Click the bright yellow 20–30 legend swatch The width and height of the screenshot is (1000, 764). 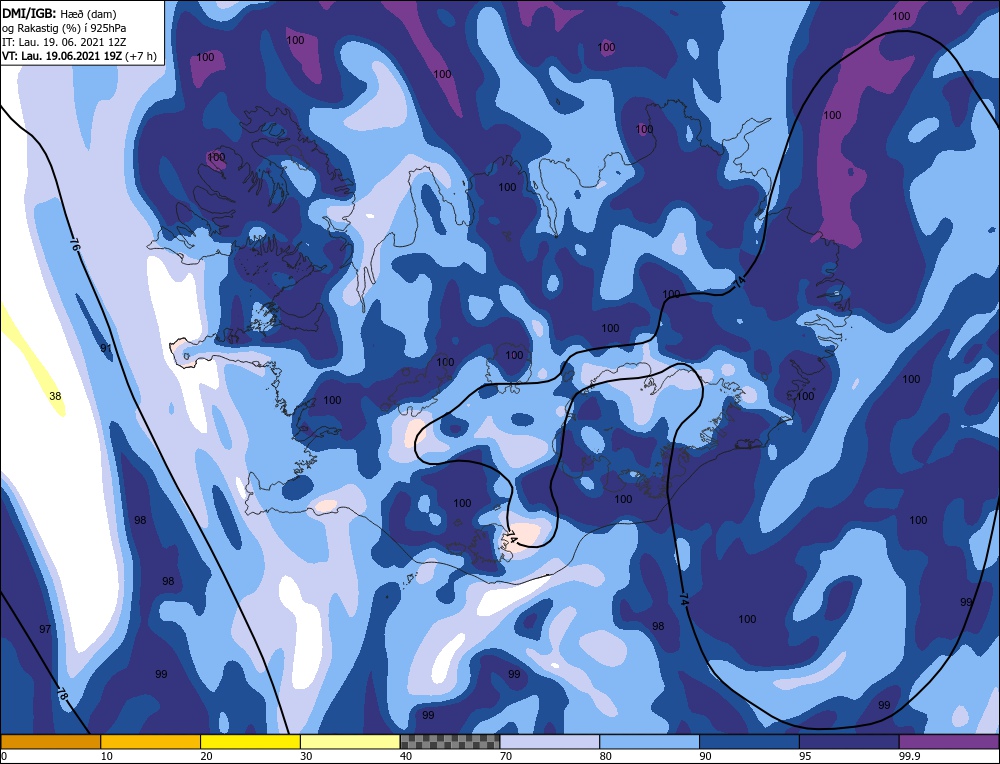[x=250, y=741]
